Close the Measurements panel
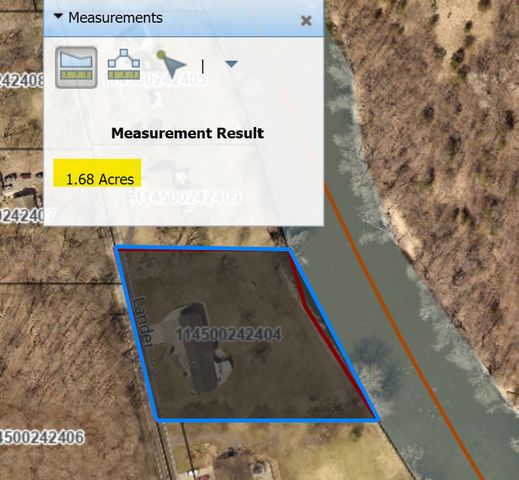Screen dimensions: 519x480 tap(306, 21)
